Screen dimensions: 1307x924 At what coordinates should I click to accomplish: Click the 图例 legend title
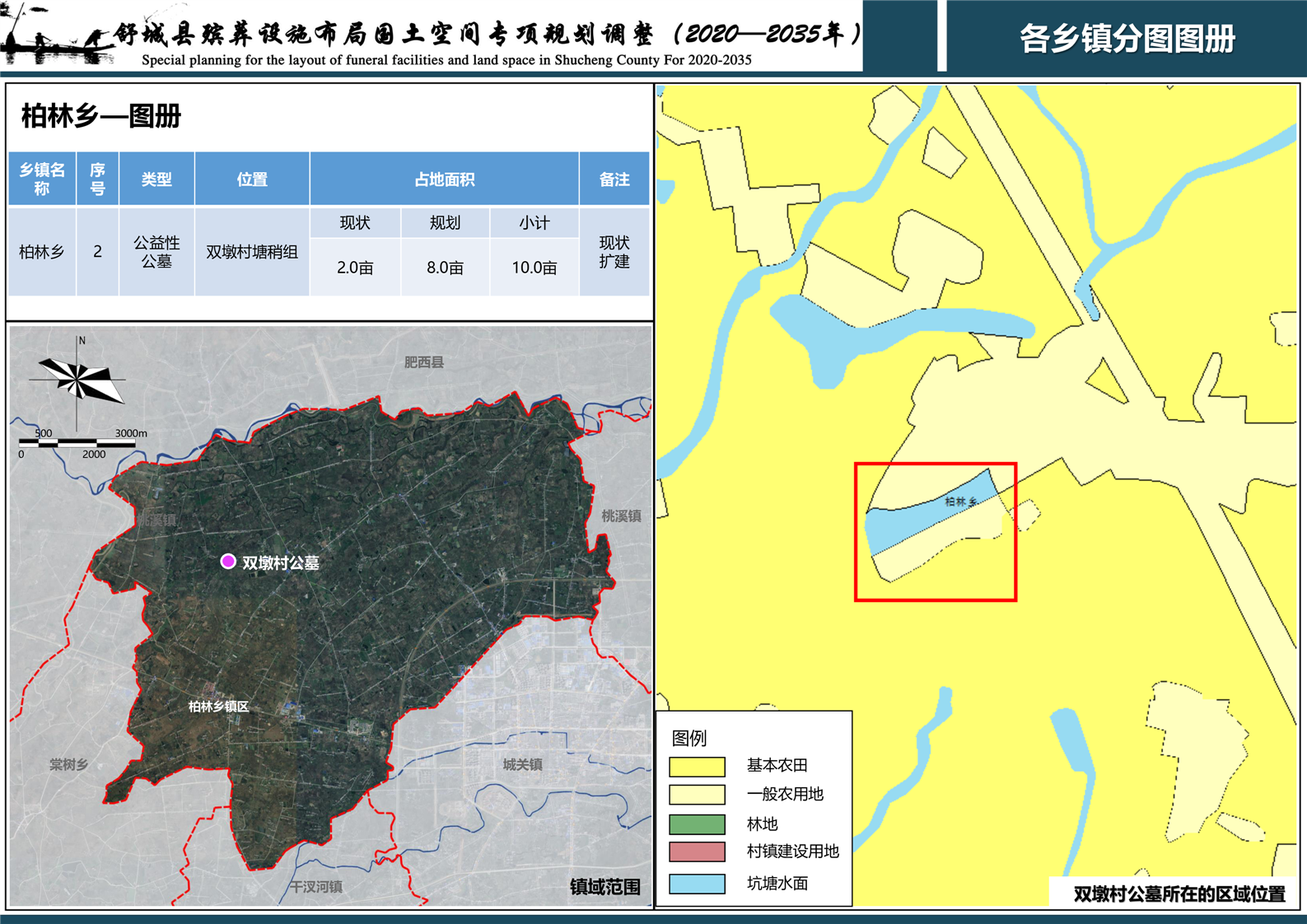[690, 738]
